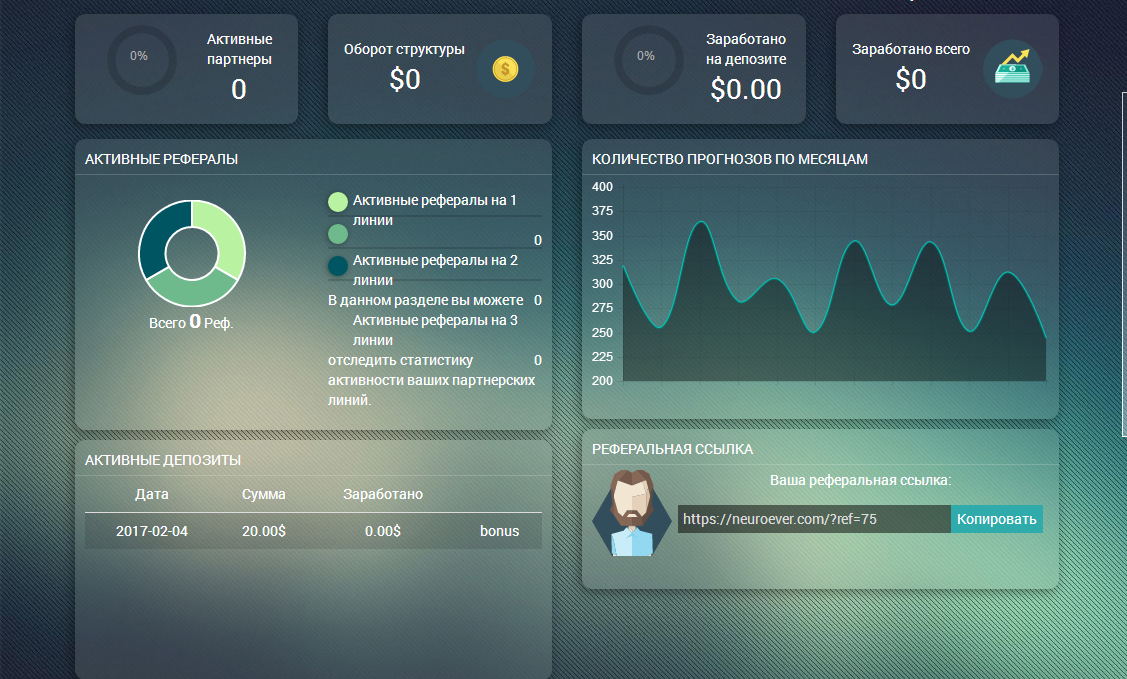The width and height of the screenshot is (1127, 679).
Task: Click the medium green legend circle
Action: click(338, 234)
